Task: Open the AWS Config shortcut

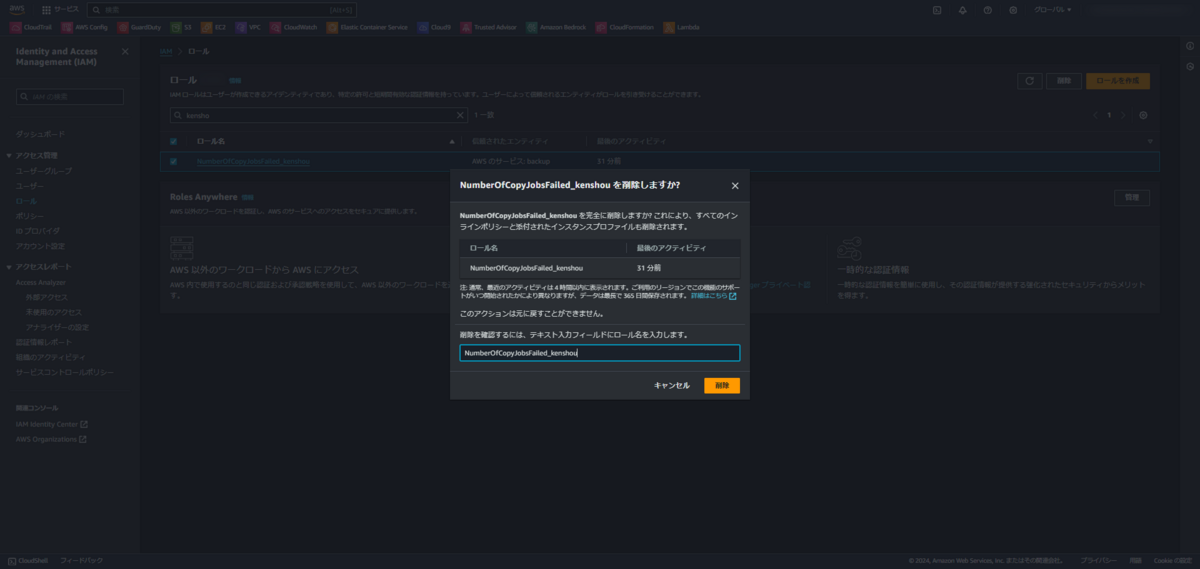Action: tap(85, 27)
